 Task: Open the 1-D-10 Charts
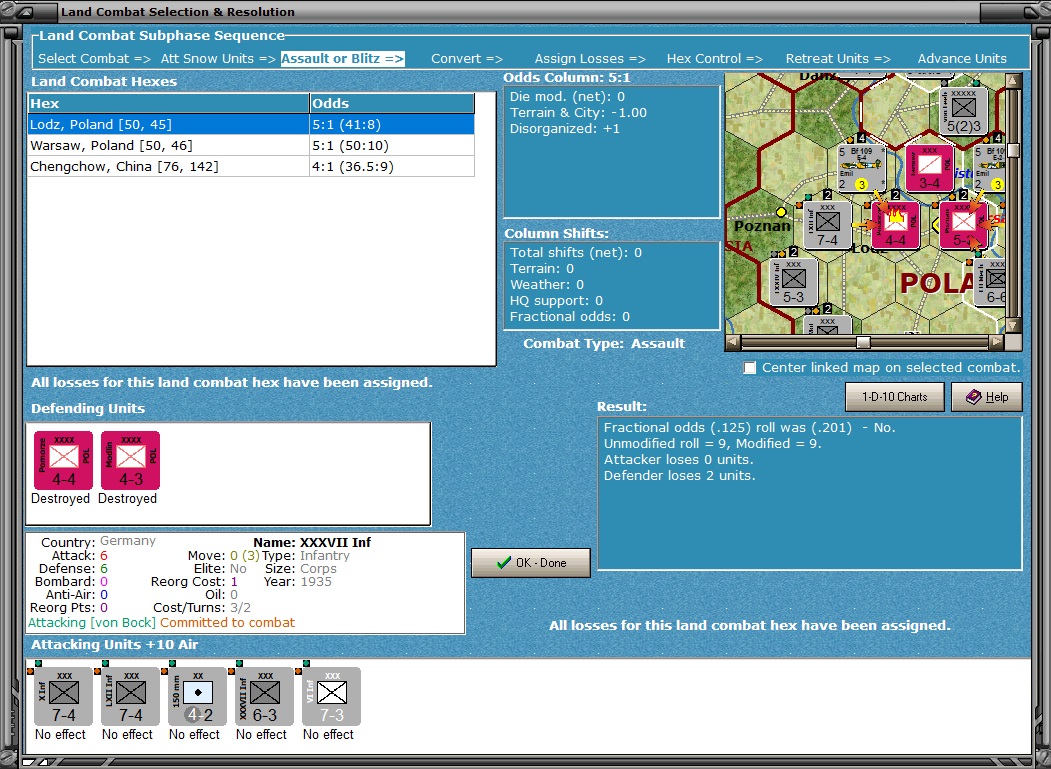(x=895, y=397)
